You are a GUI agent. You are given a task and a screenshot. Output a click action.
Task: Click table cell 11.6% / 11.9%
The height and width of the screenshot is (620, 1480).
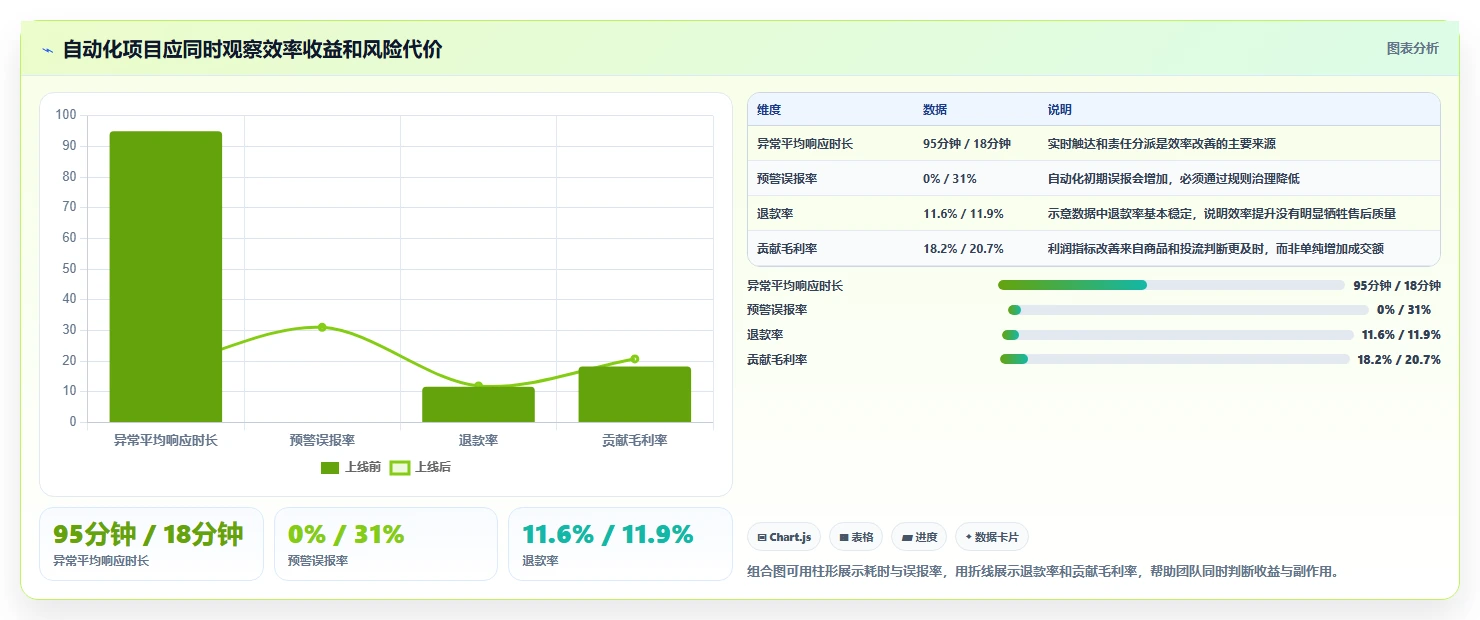(x=963, y=214)
